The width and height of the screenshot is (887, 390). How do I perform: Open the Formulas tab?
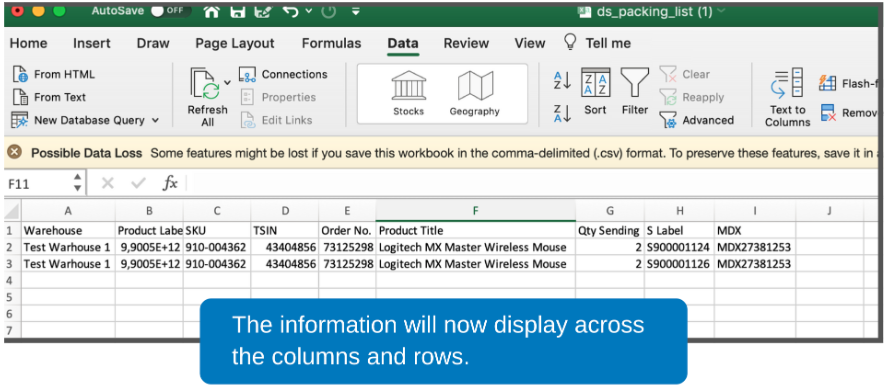[x=331, y=44]
